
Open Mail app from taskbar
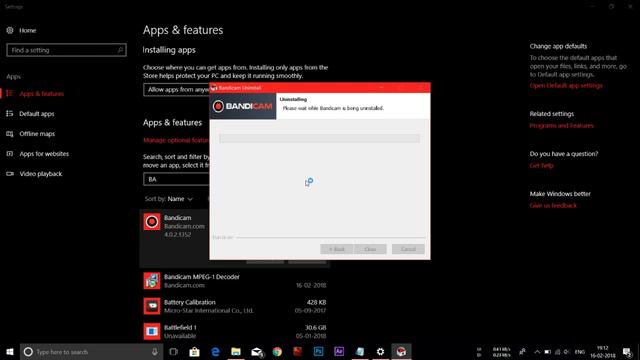click(257, 351)
